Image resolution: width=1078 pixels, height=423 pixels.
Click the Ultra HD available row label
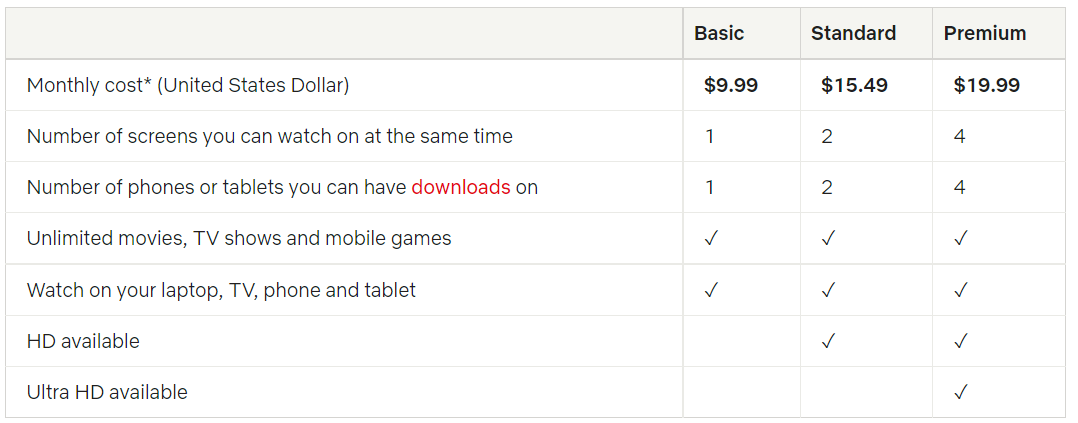pyautogui.click(x=107, y=392)
